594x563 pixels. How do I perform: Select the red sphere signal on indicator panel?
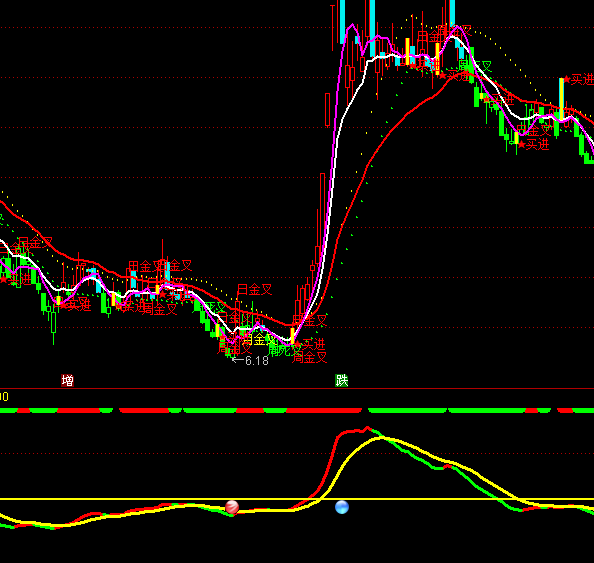tap(232, 507)
